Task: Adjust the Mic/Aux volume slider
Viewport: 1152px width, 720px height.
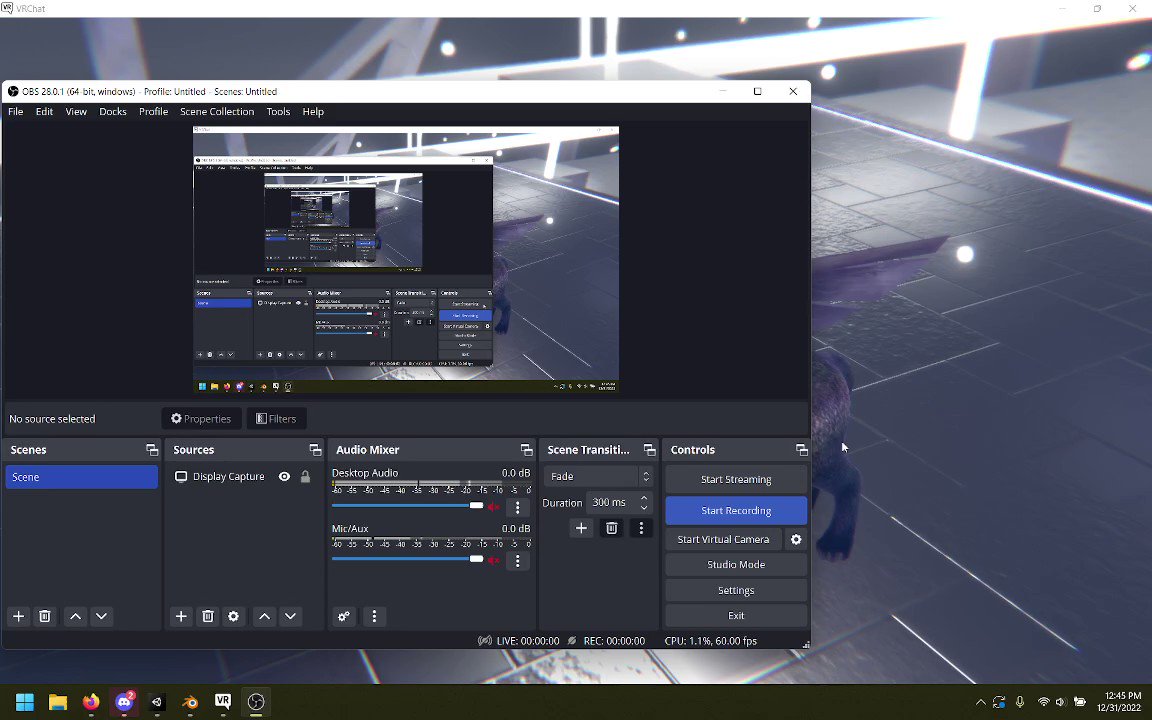Action: tap(407, 559)
